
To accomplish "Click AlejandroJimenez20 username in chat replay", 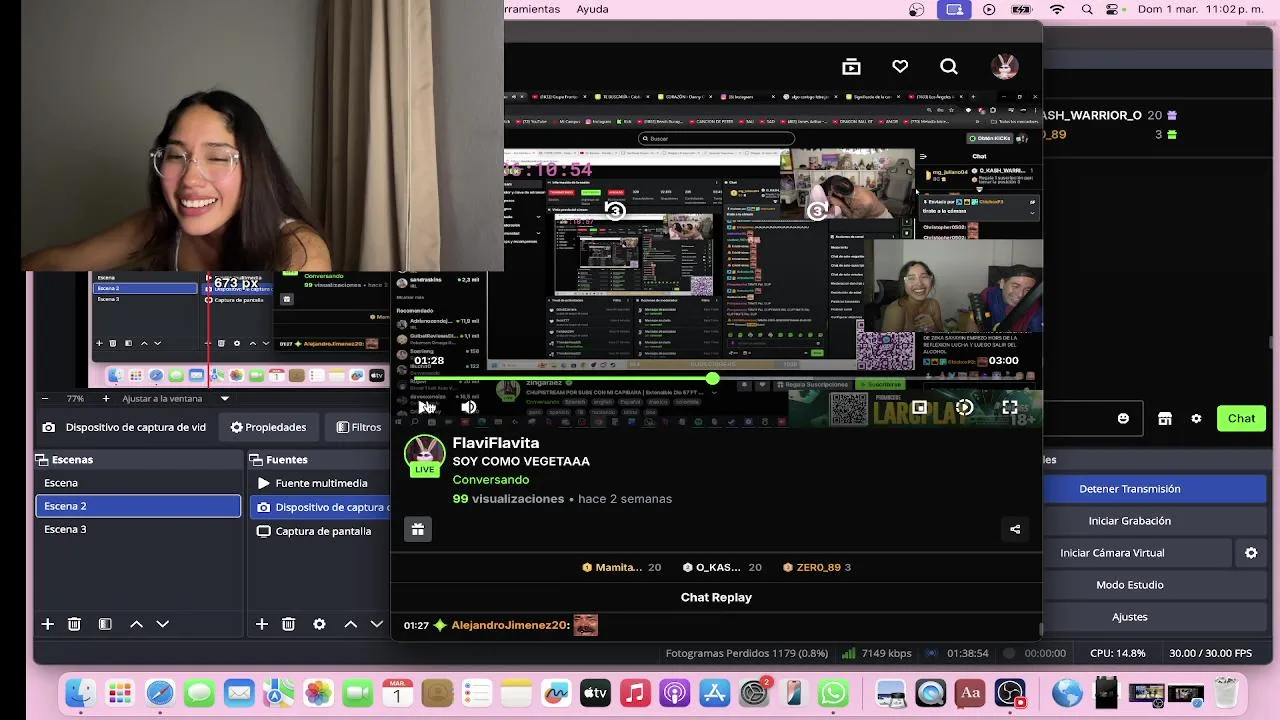I will 510,625.
